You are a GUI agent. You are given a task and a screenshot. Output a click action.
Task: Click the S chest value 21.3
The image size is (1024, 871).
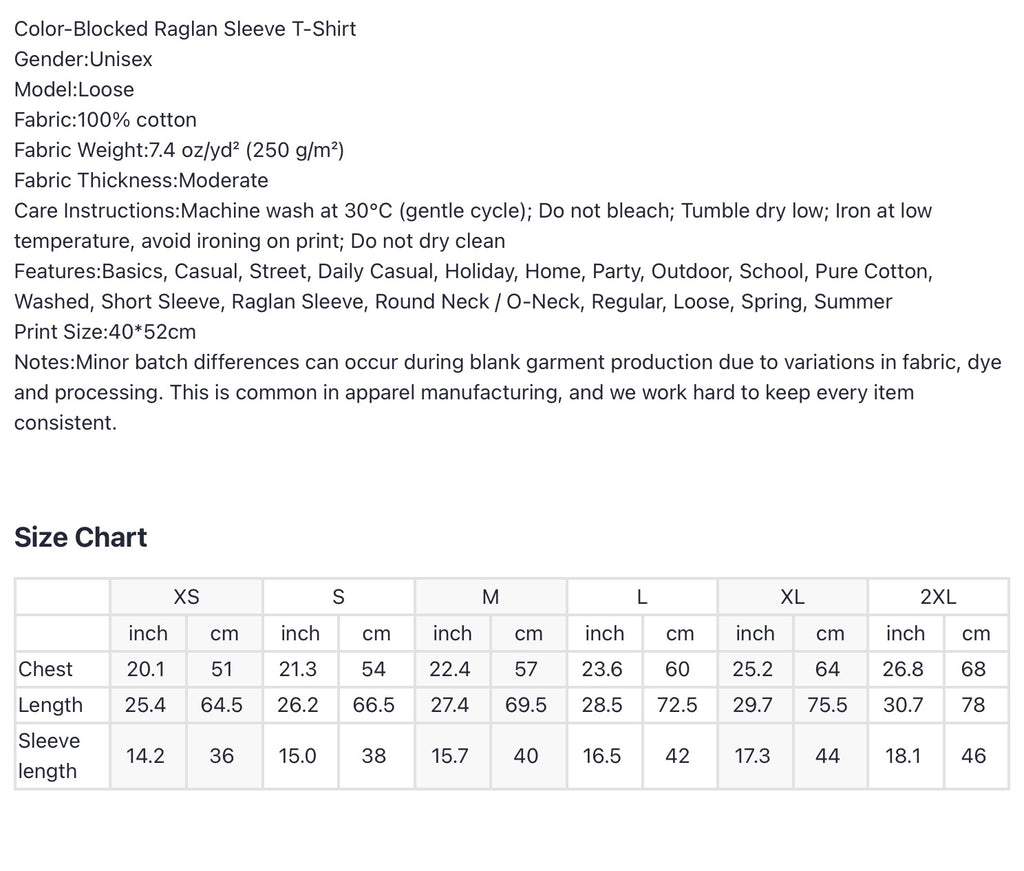point(298,669)
